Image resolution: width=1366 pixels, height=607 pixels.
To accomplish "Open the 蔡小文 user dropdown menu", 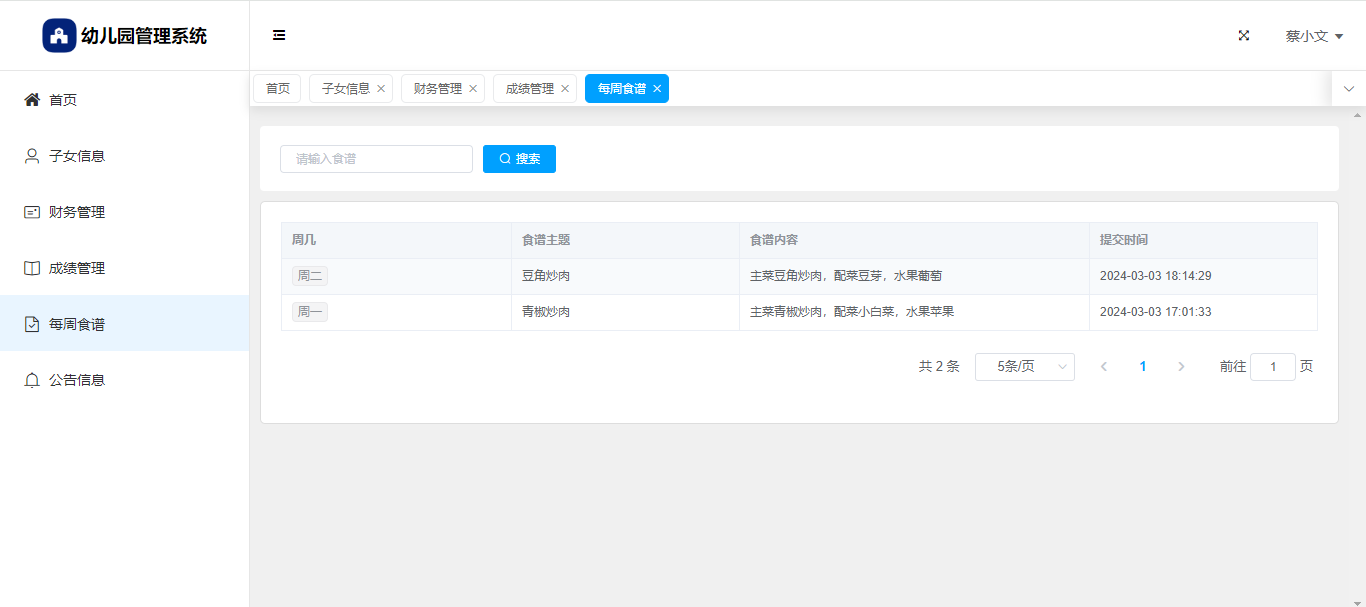I will tap(1313, 36).
